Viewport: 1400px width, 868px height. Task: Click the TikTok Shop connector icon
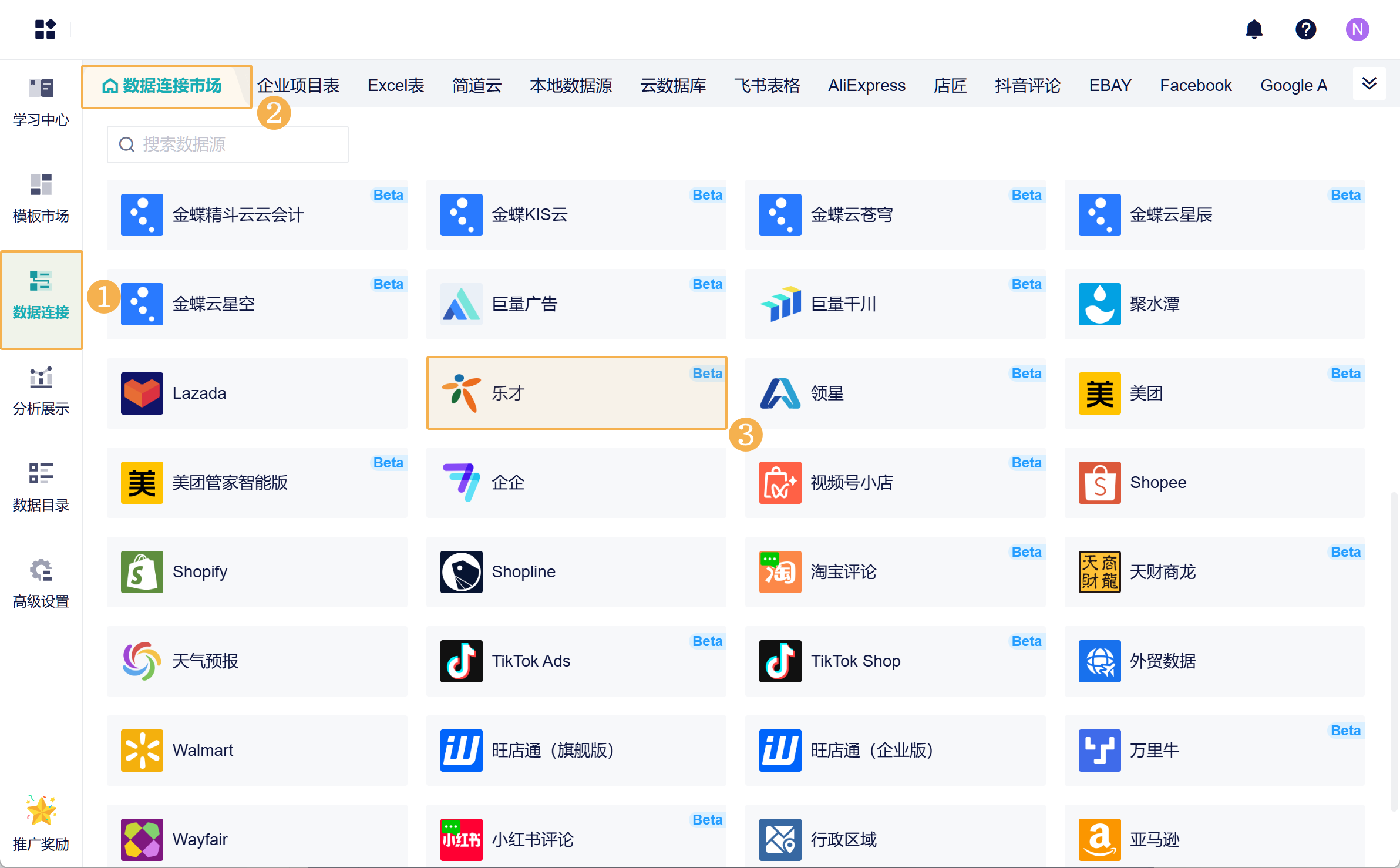pyautogui.click(x=780, y=661)
